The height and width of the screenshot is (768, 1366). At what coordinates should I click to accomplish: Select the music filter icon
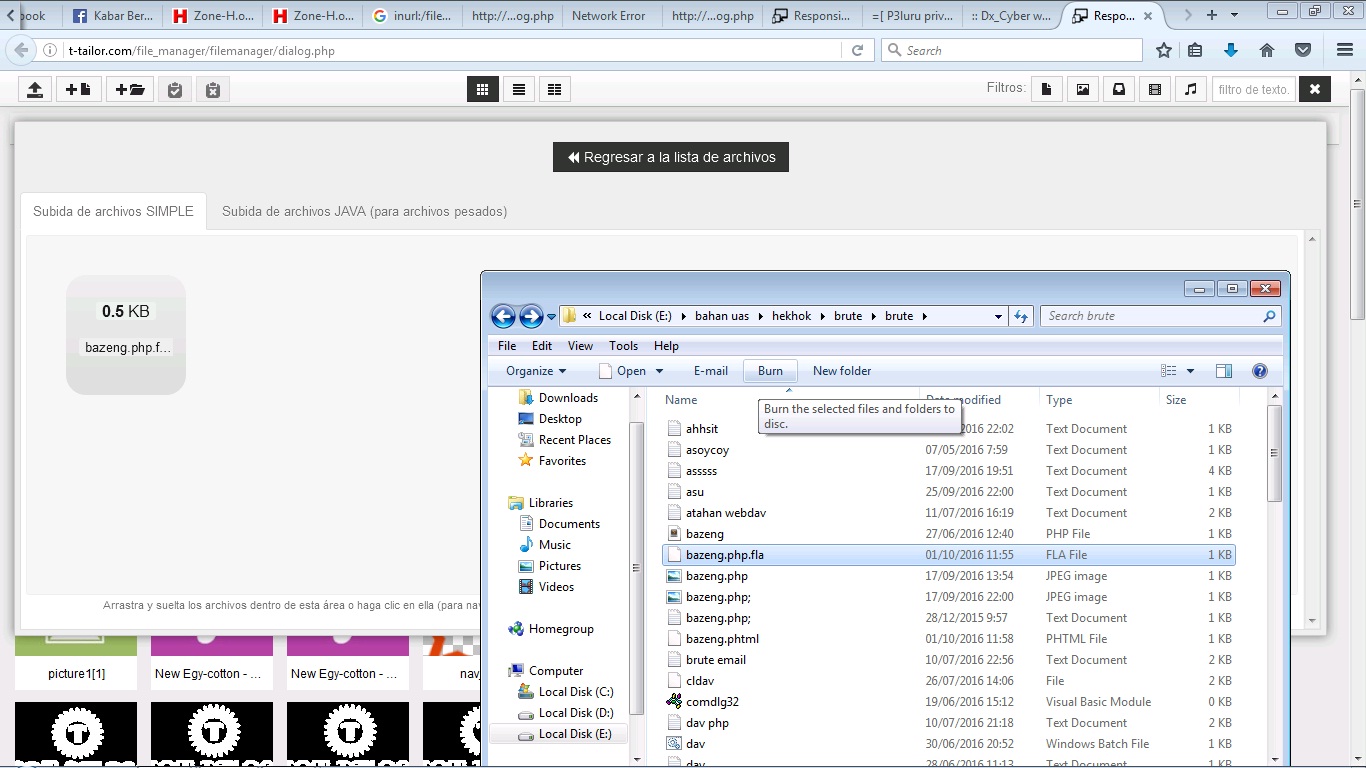pyautogui.click(x=1188, y=89)
